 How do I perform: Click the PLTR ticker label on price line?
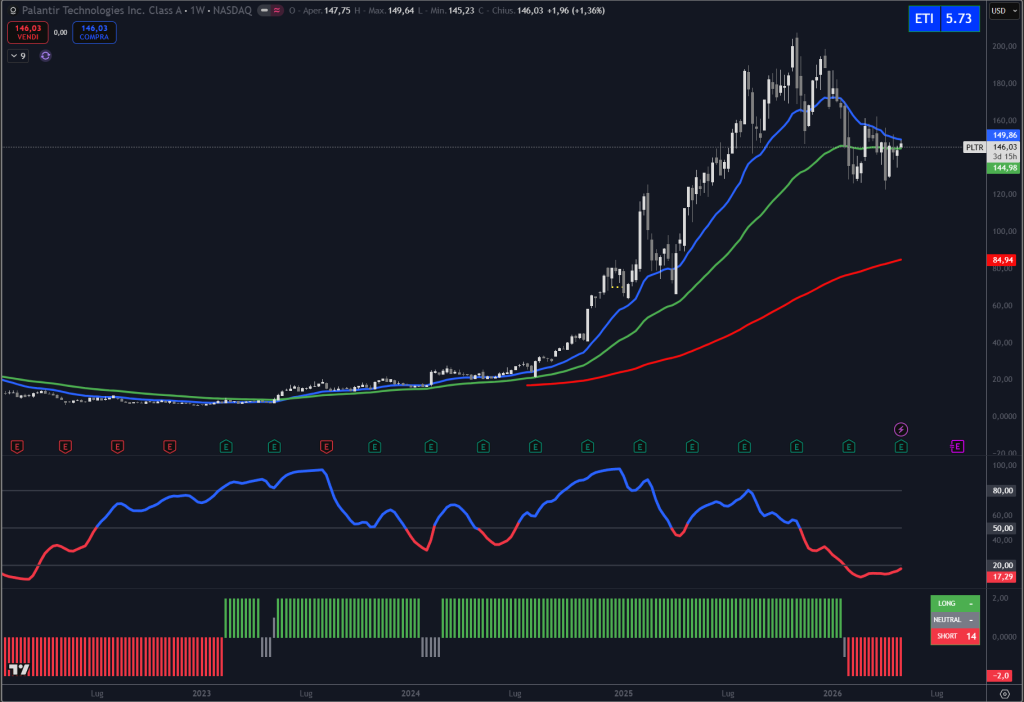click(x=974, y=148)
